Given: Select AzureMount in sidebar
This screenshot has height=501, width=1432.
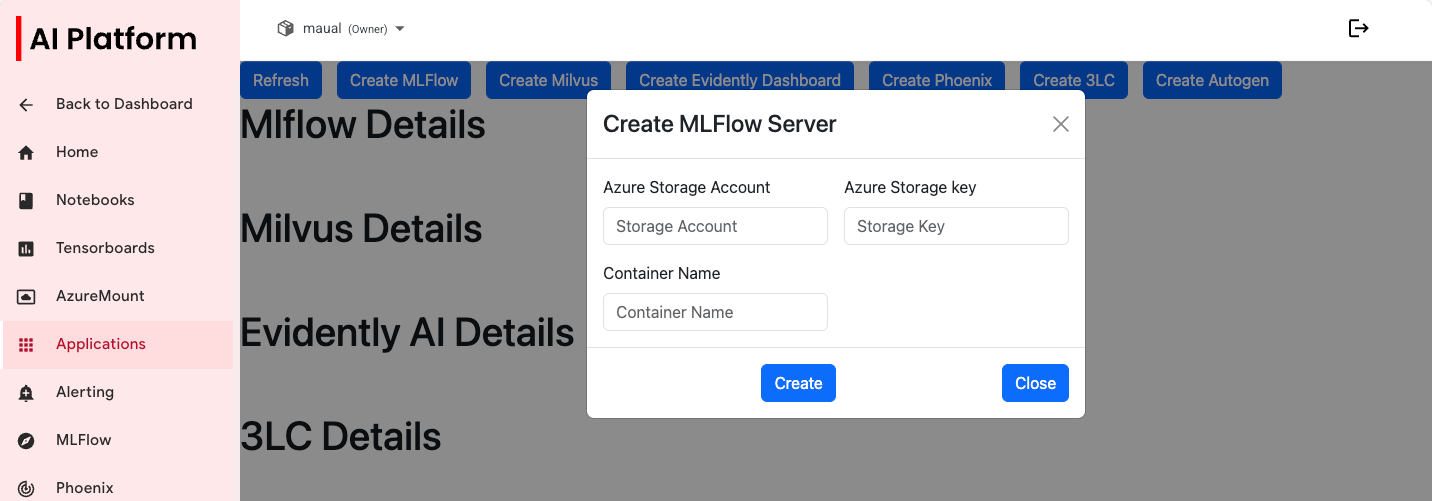Looking at the screenshot, I should [x=119, y=296].
